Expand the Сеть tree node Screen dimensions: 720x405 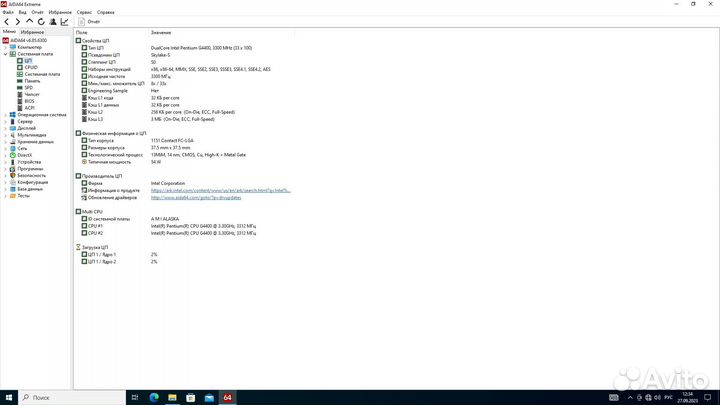[x=6, y=148]
